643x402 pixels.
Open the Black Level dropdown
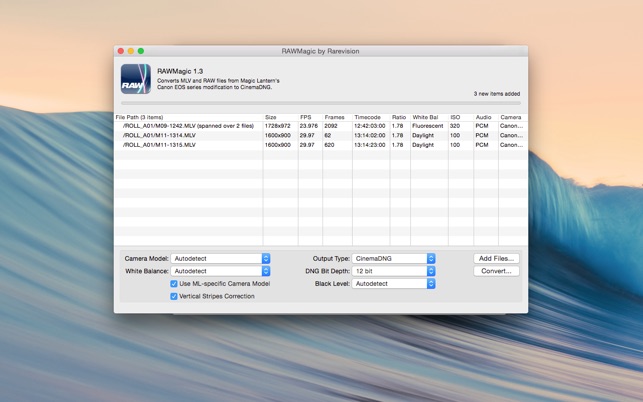click(393, 284)
